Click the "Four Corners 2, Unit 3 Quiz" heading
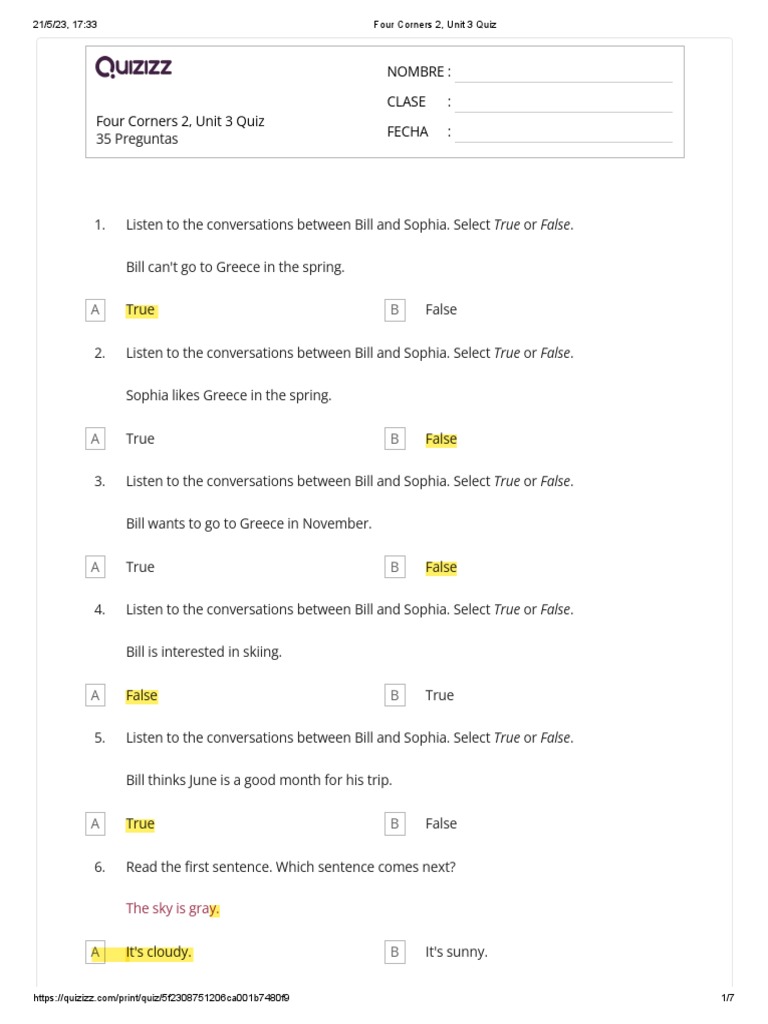The height and width of the screenshot is (1024, 768). click(x=180, y=121)
